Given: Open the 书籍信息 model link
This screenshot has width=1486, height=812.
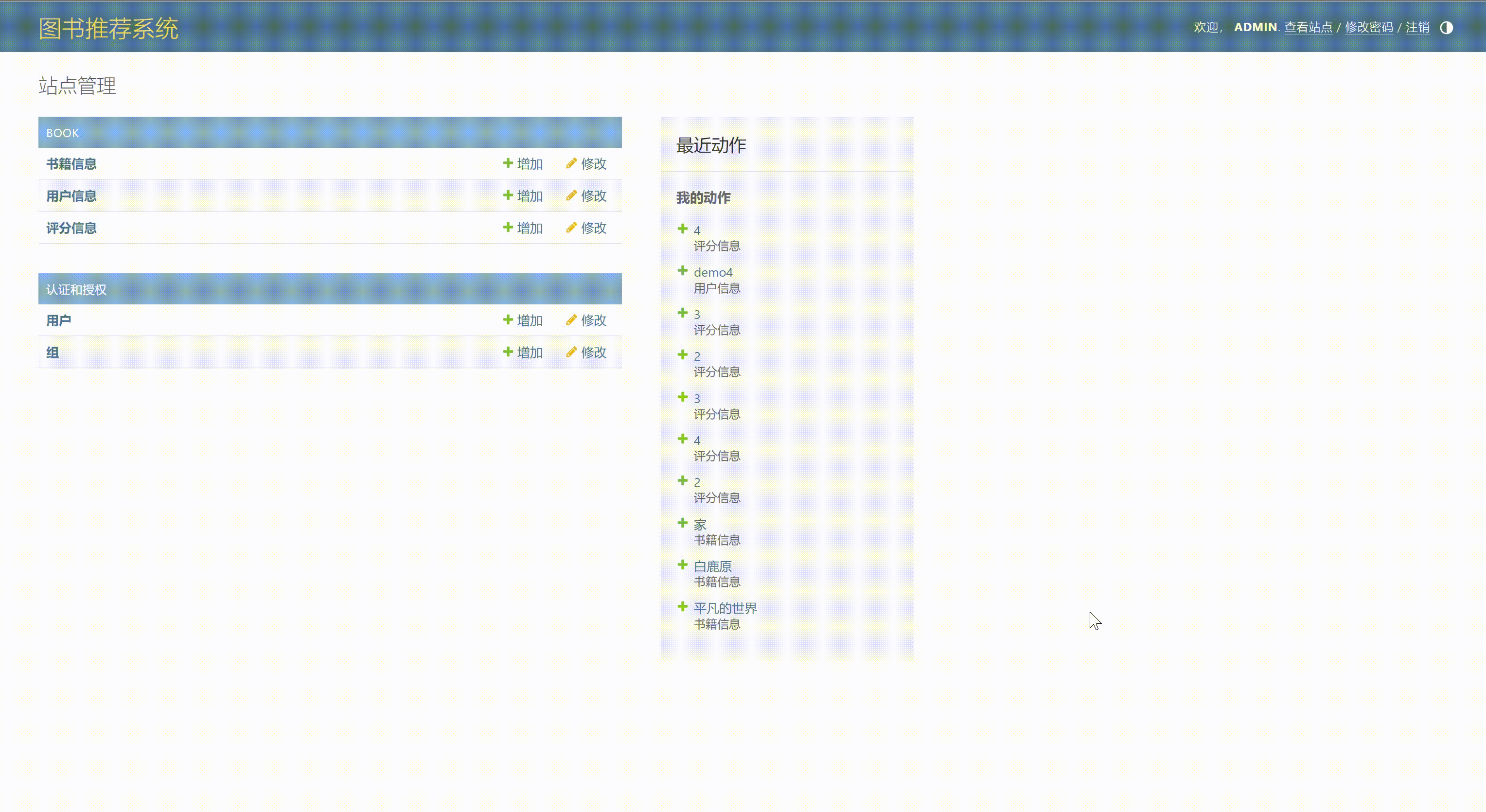Looking at the screenshot, I should click(x=71, y=164).
